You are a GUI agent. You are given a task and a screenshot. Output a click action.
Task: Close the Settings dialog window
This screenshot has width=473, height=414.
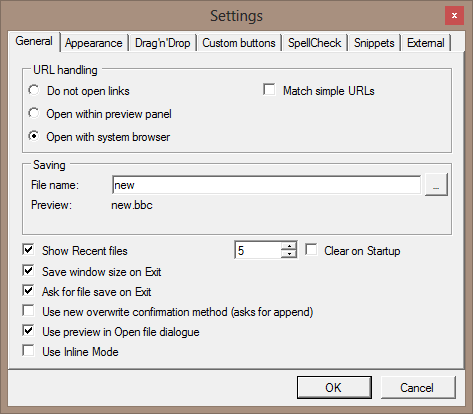[x=454, y=16]
